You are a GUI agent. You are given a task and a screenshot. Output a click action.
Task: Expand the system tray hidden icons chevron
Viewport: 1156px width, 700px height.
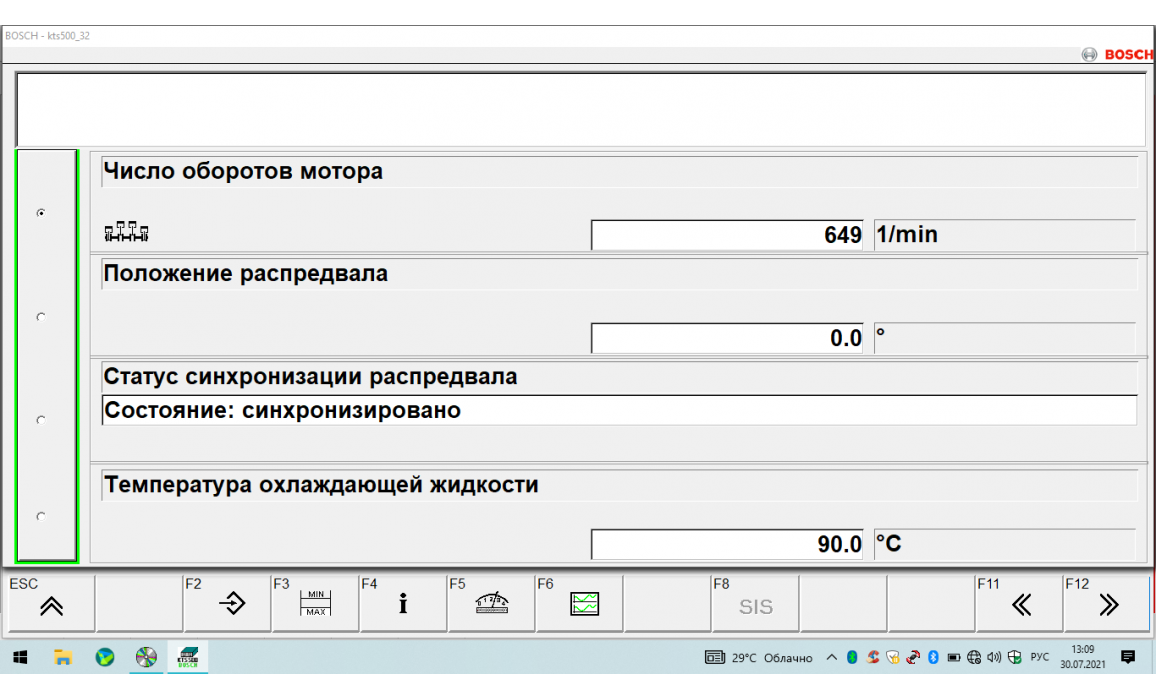(831, 657)
